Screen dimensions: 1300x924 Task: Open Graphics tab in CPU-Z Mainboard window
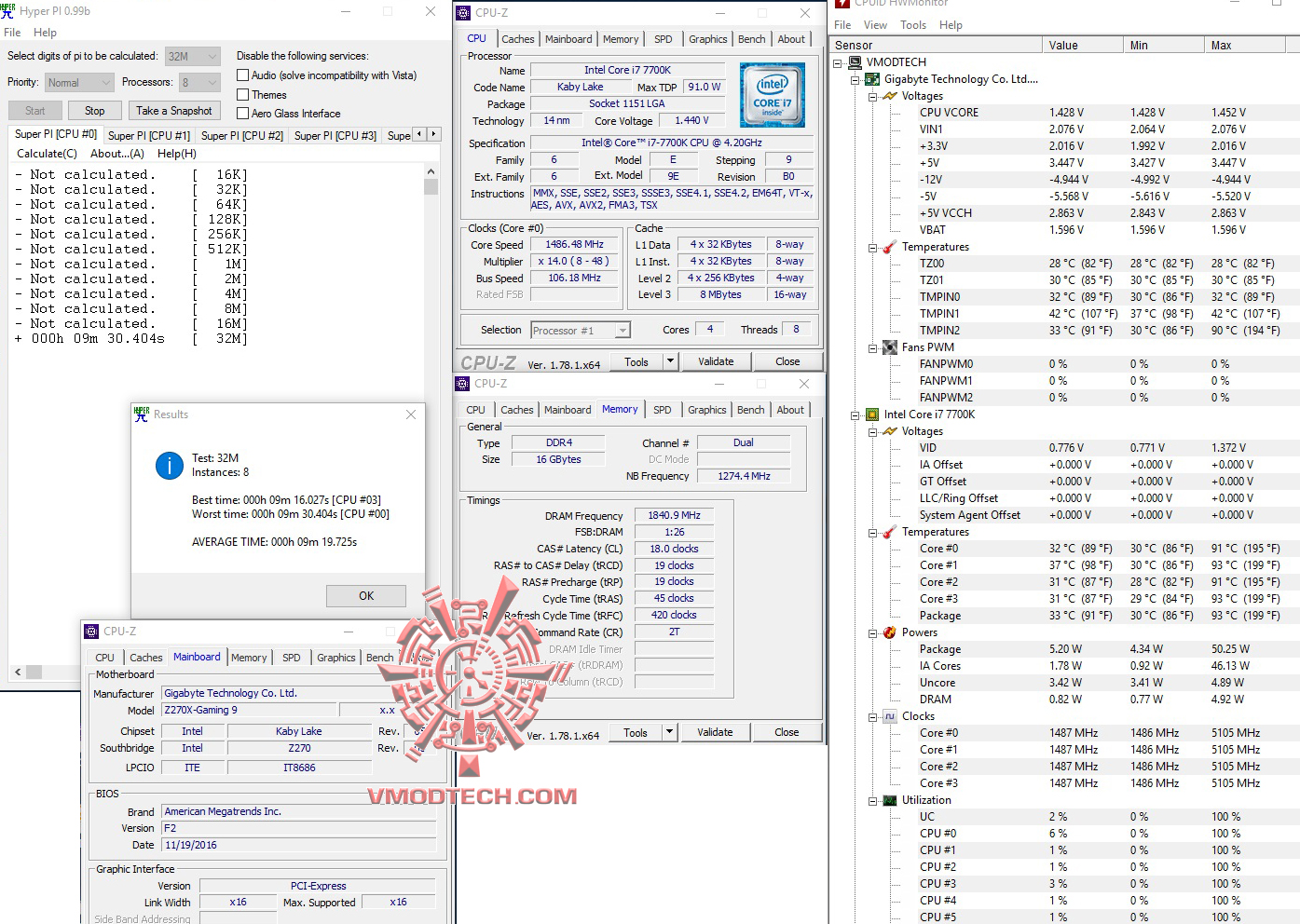336,658
